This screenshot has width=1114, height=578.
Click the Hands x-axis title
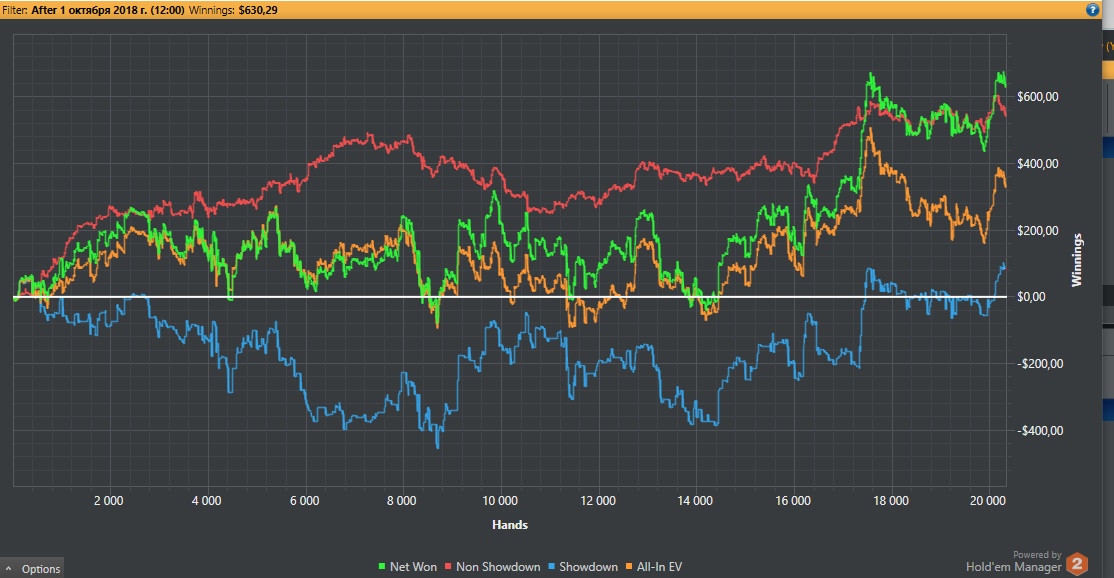[x=509, y=525]
